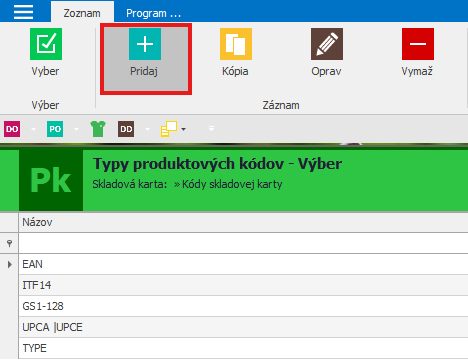Select the TYPE row

click(x=243, y=348)
